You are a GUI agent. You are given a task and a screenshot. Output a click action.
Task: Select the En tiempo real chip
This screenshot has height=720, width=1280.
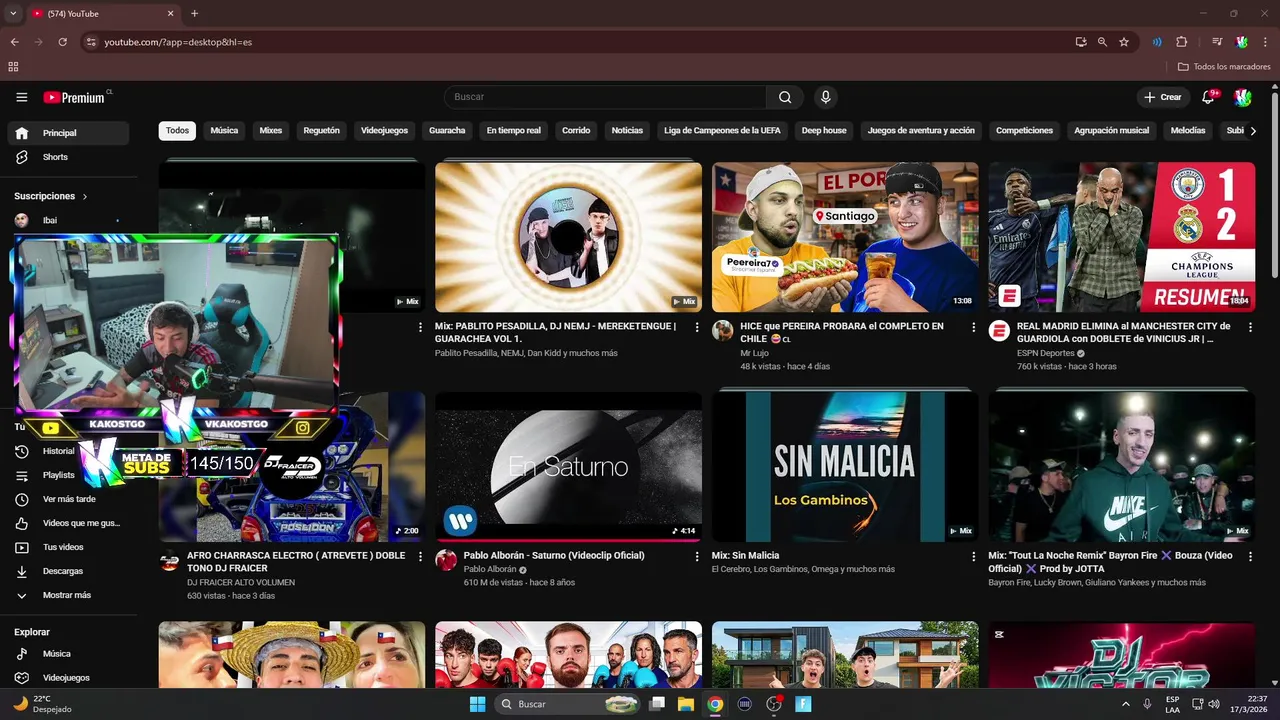coord(514,131)
